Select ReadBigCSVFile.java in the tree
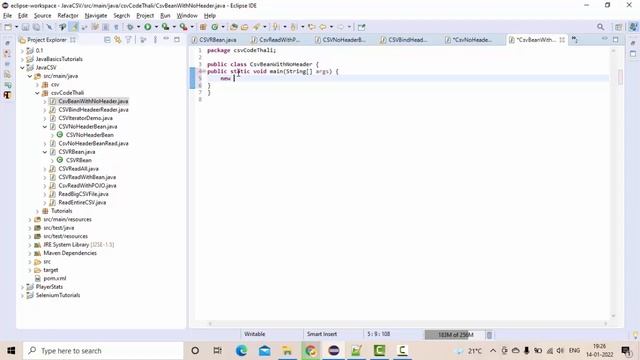This screenshot has height=360, width=640. [x=83, y=194]
